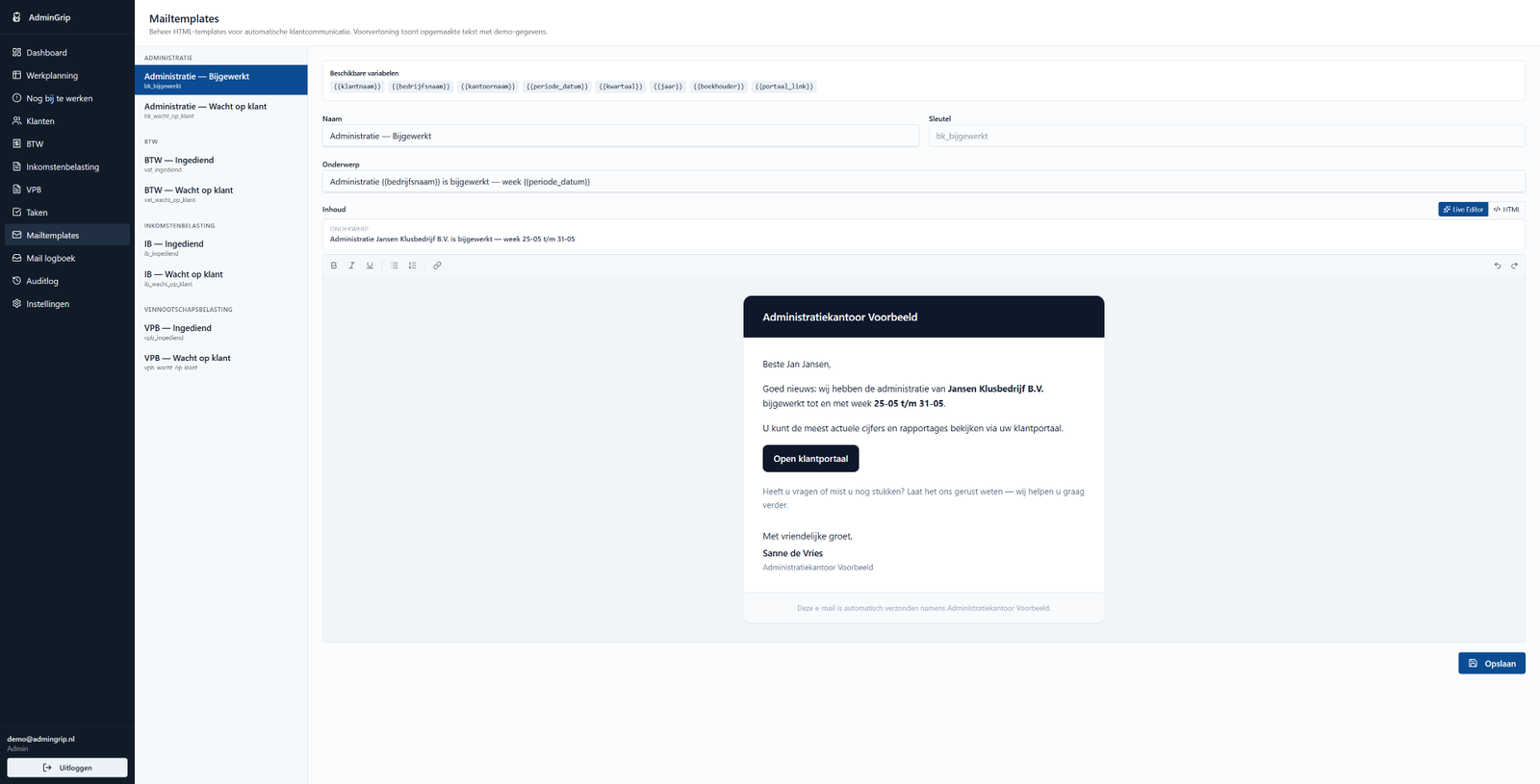Open Taken in the sidebar
Viewport: 1540px width, 784px height.
pyautogui.click(x=67, y=213)
